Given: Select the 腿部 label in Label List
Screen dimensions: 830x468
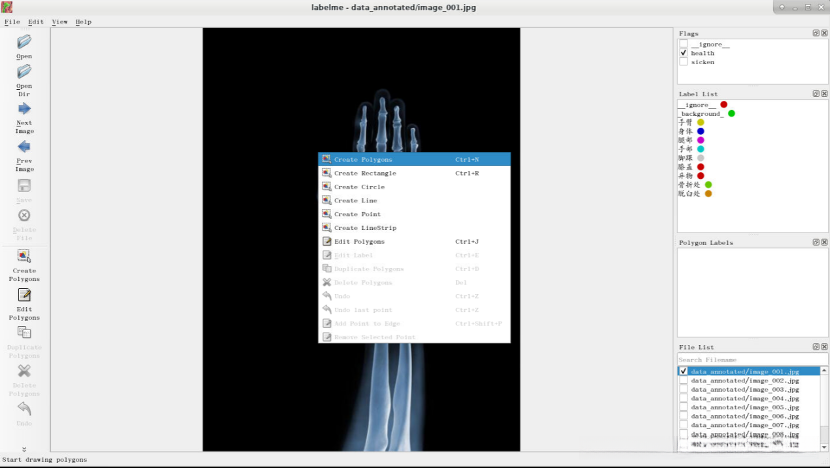Looking at the screenshot, I should (685, 140).
